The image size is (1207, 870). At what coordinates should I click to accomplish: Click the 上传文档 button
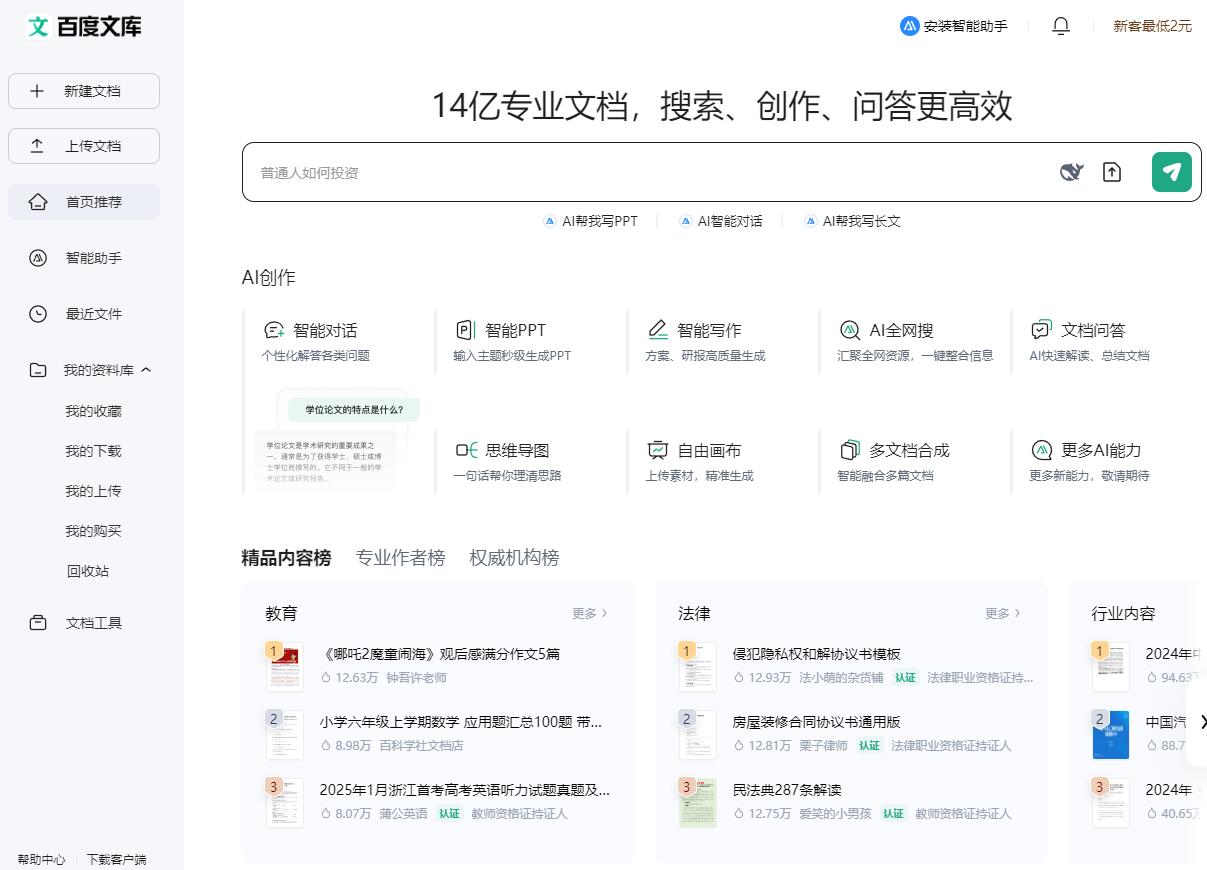[84, 146]
